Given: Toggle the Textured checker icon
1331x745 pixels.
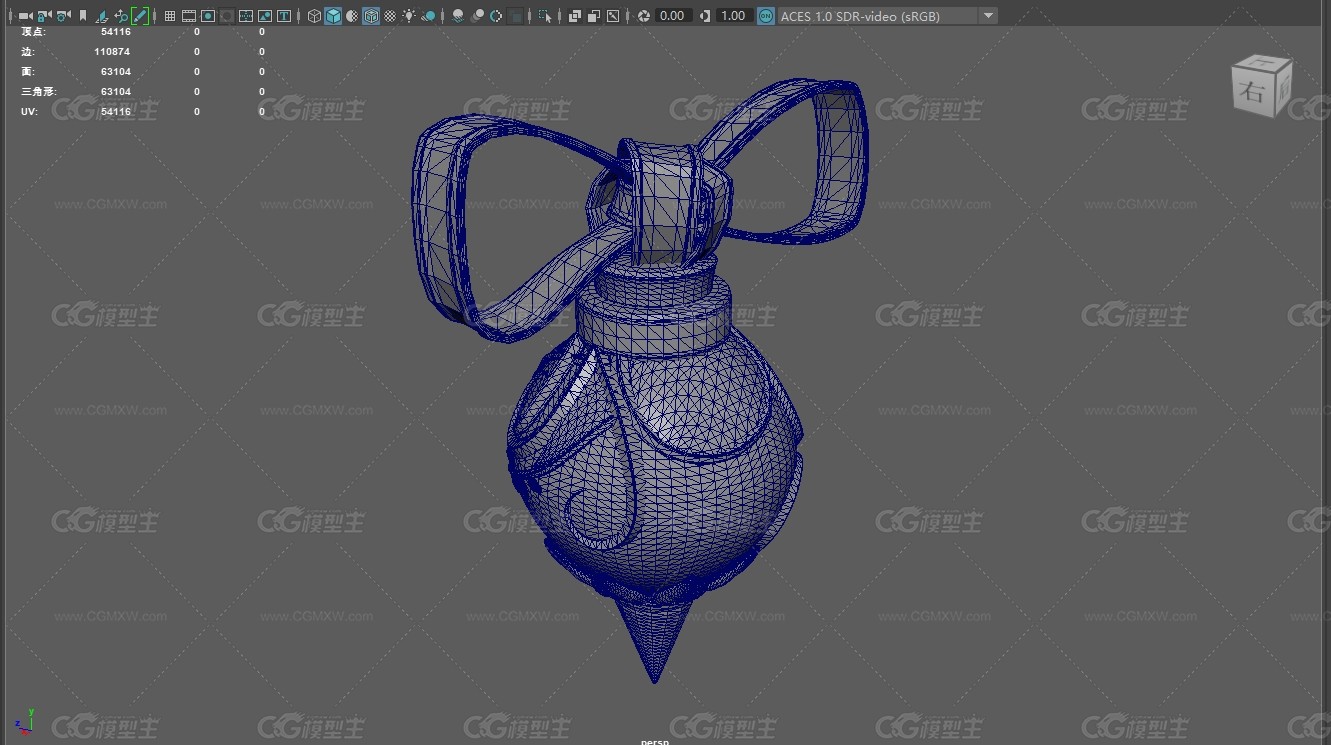Looking at the screenshot, I should pyautogui.click(x=390, y=16).
